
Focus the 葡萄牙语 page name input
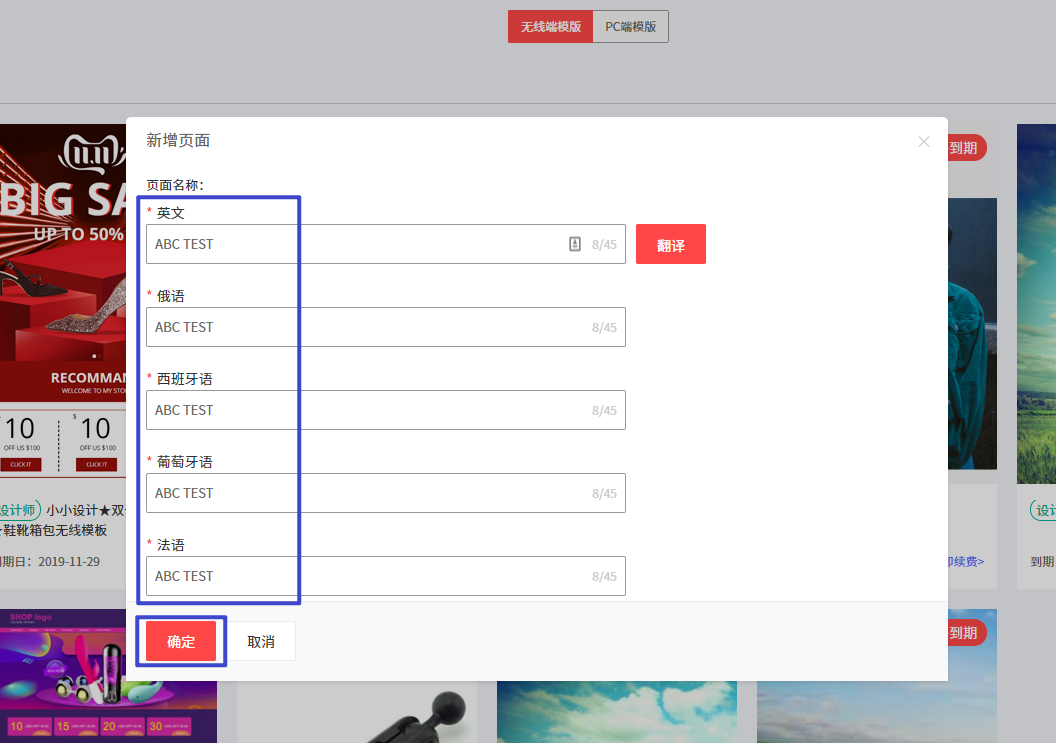tap(385, 492)
